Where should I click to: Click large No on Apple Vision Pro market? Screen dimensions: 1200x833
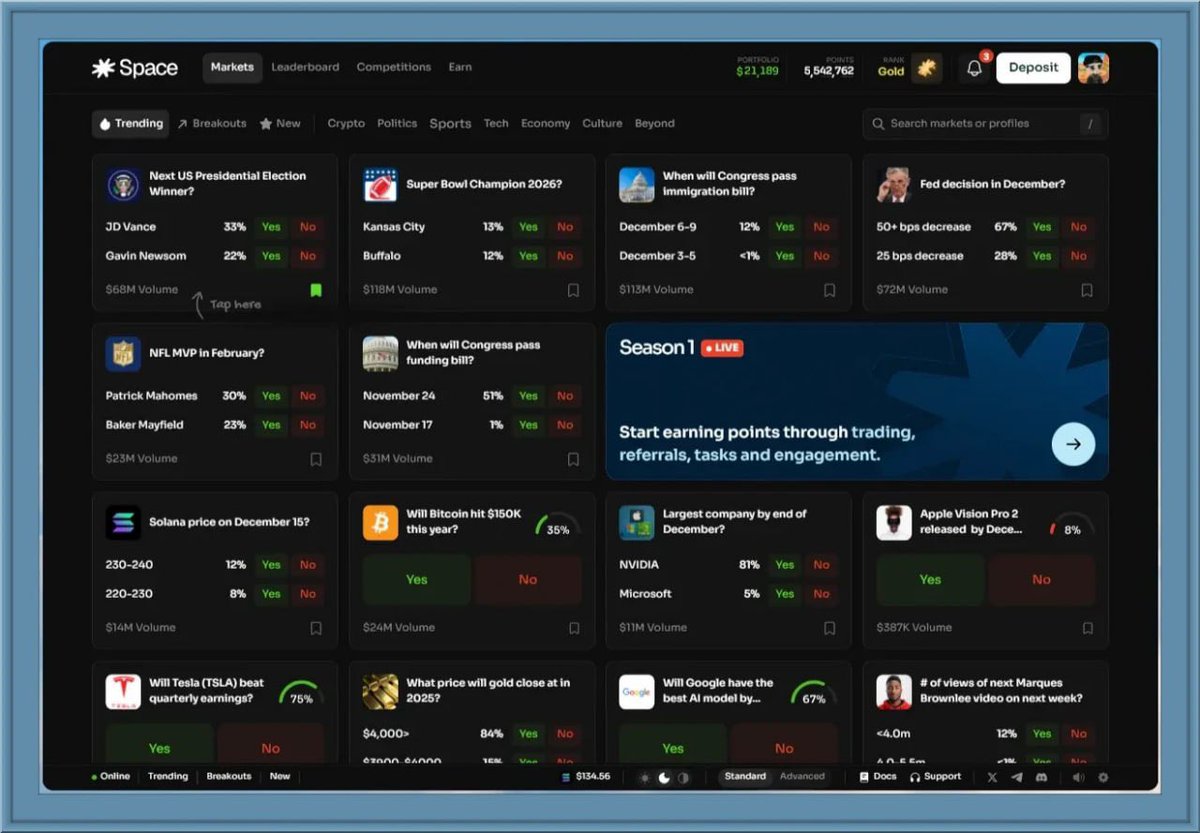point(1041,579)
